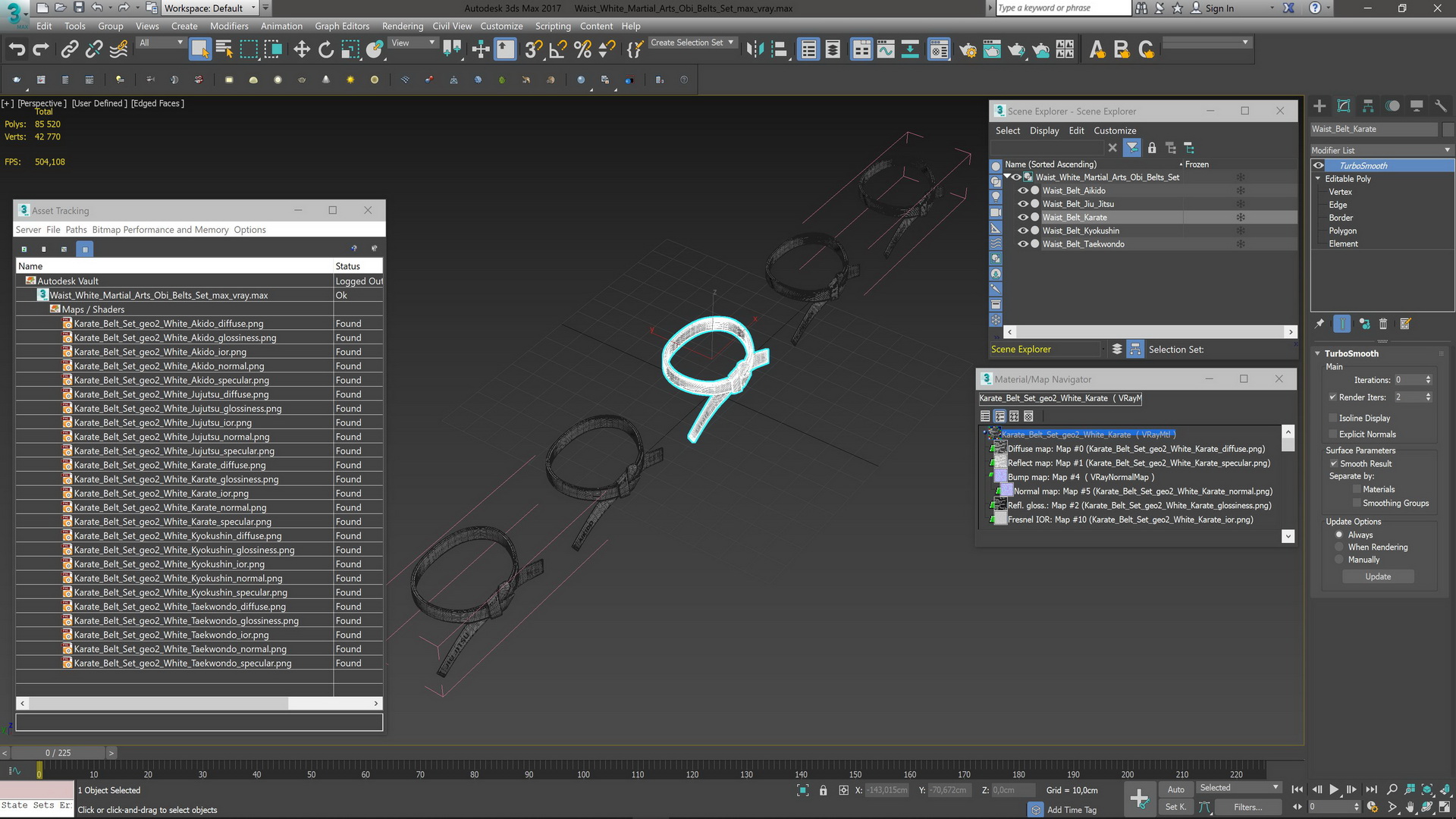
Task: Open the Bitmap Performance and Memory menu
Action: point(160,230)
